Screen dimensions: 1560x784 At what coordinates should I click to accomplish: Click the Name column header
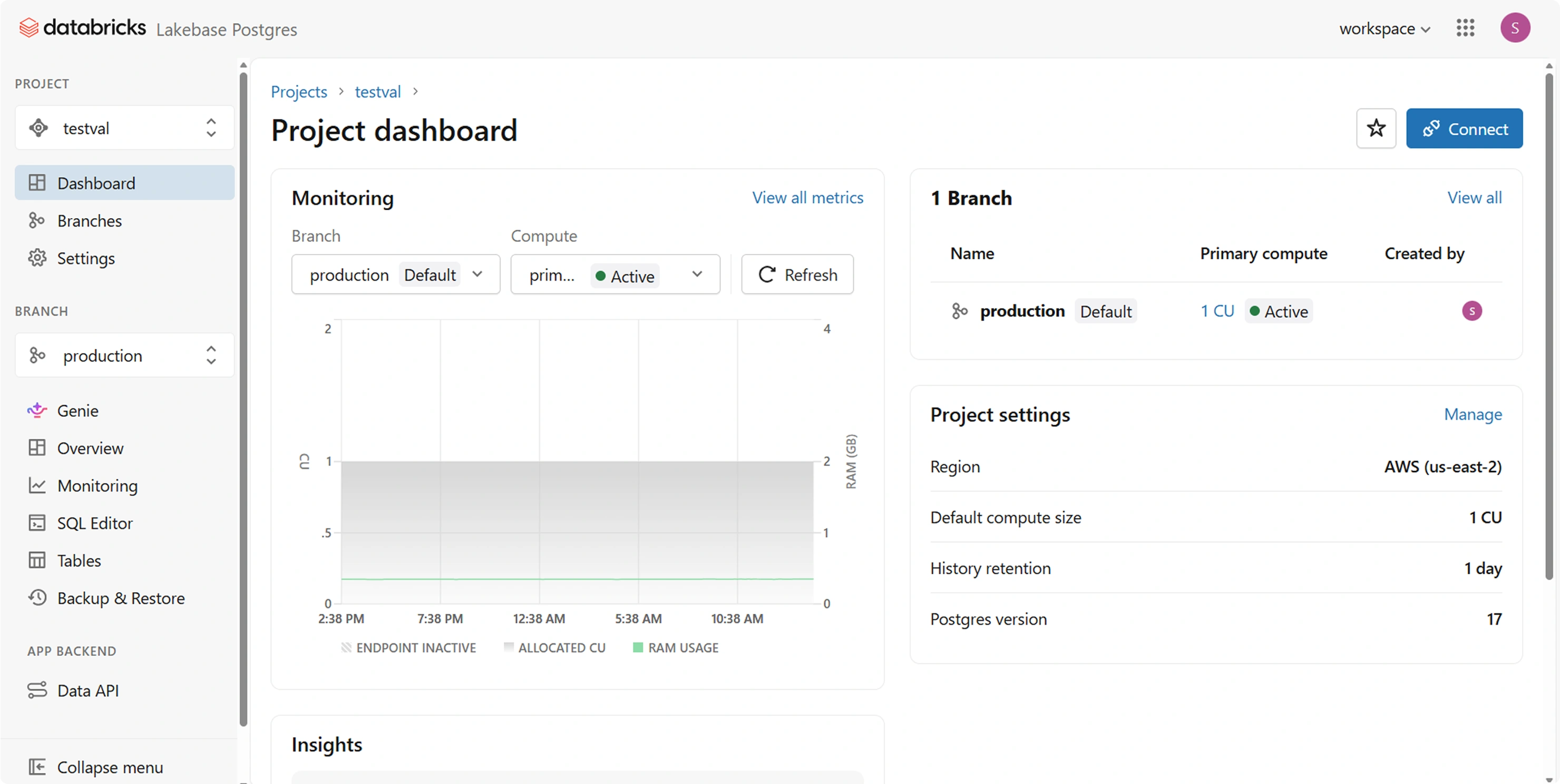972,253
